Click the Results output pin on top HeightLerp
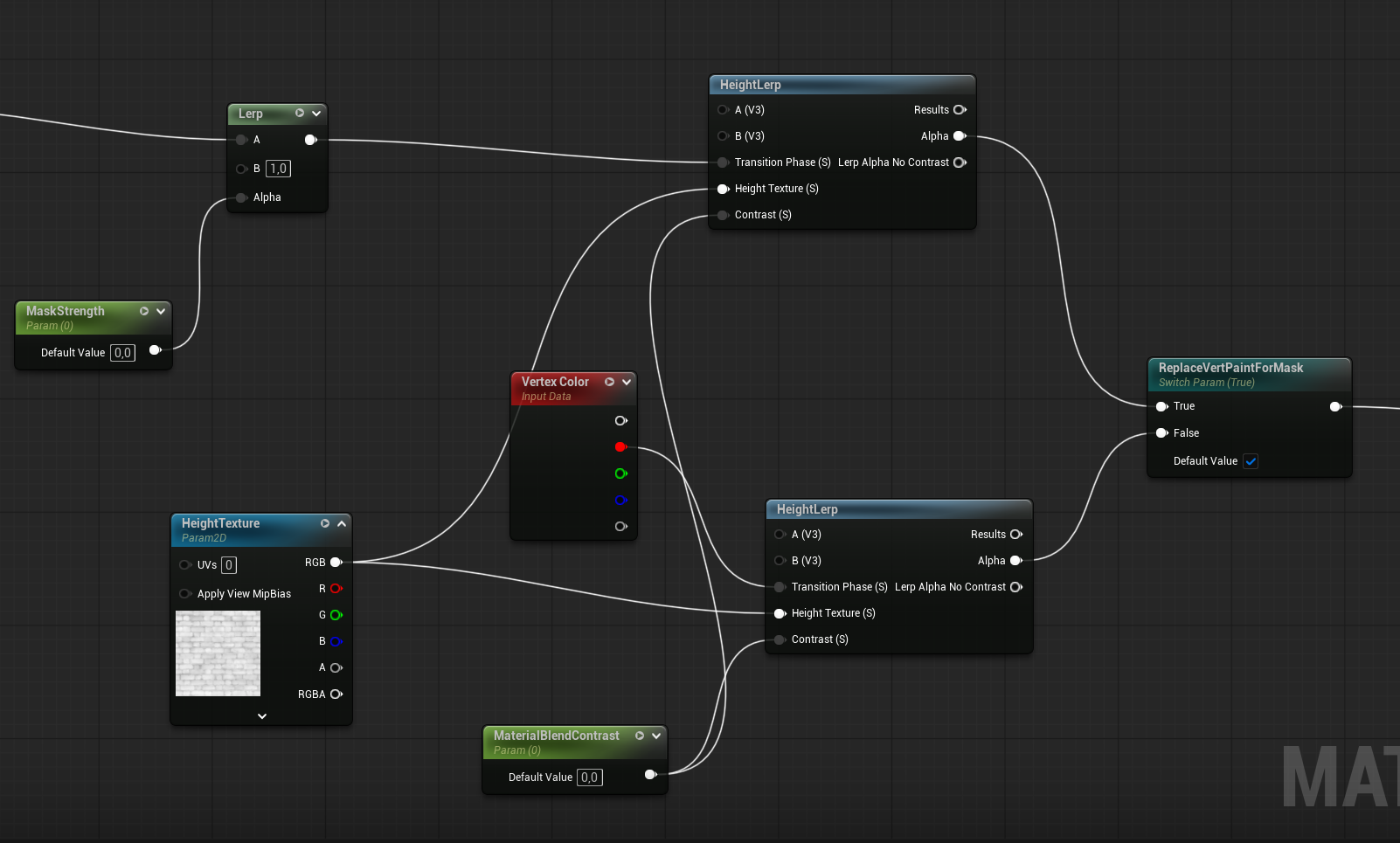The image size is (1400, 843). 960,110
